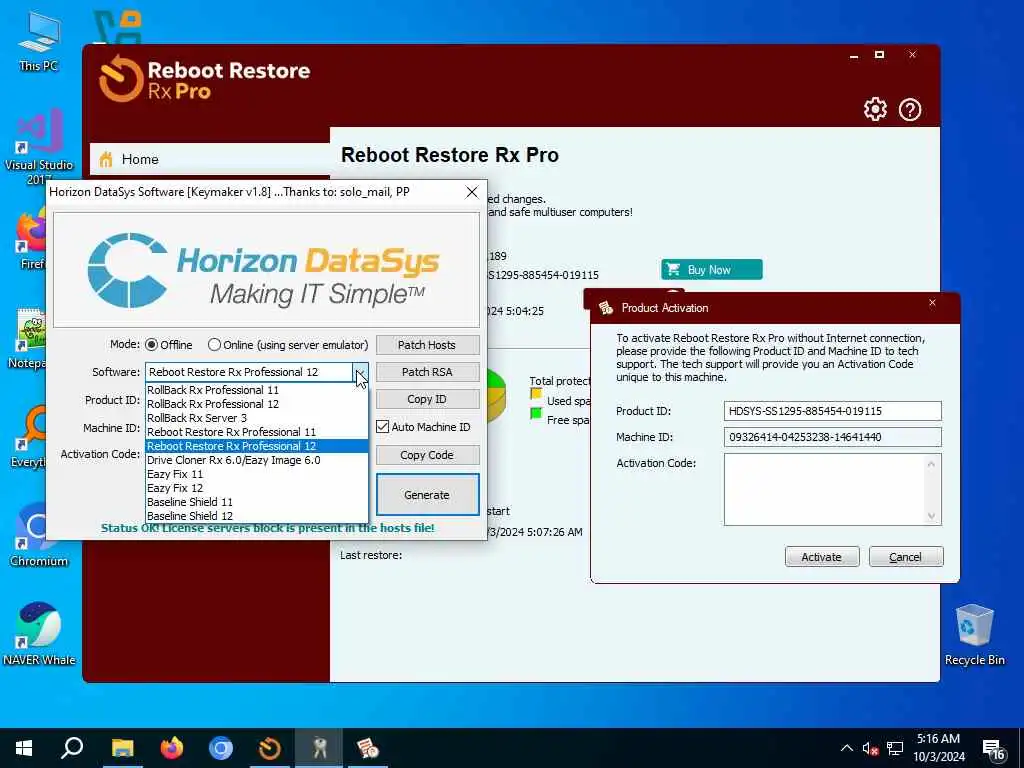Switch to the Keymaker taskbar icon
Image resolution: width=1024 pixels, height=768 pixels.
tap(319, 748)
